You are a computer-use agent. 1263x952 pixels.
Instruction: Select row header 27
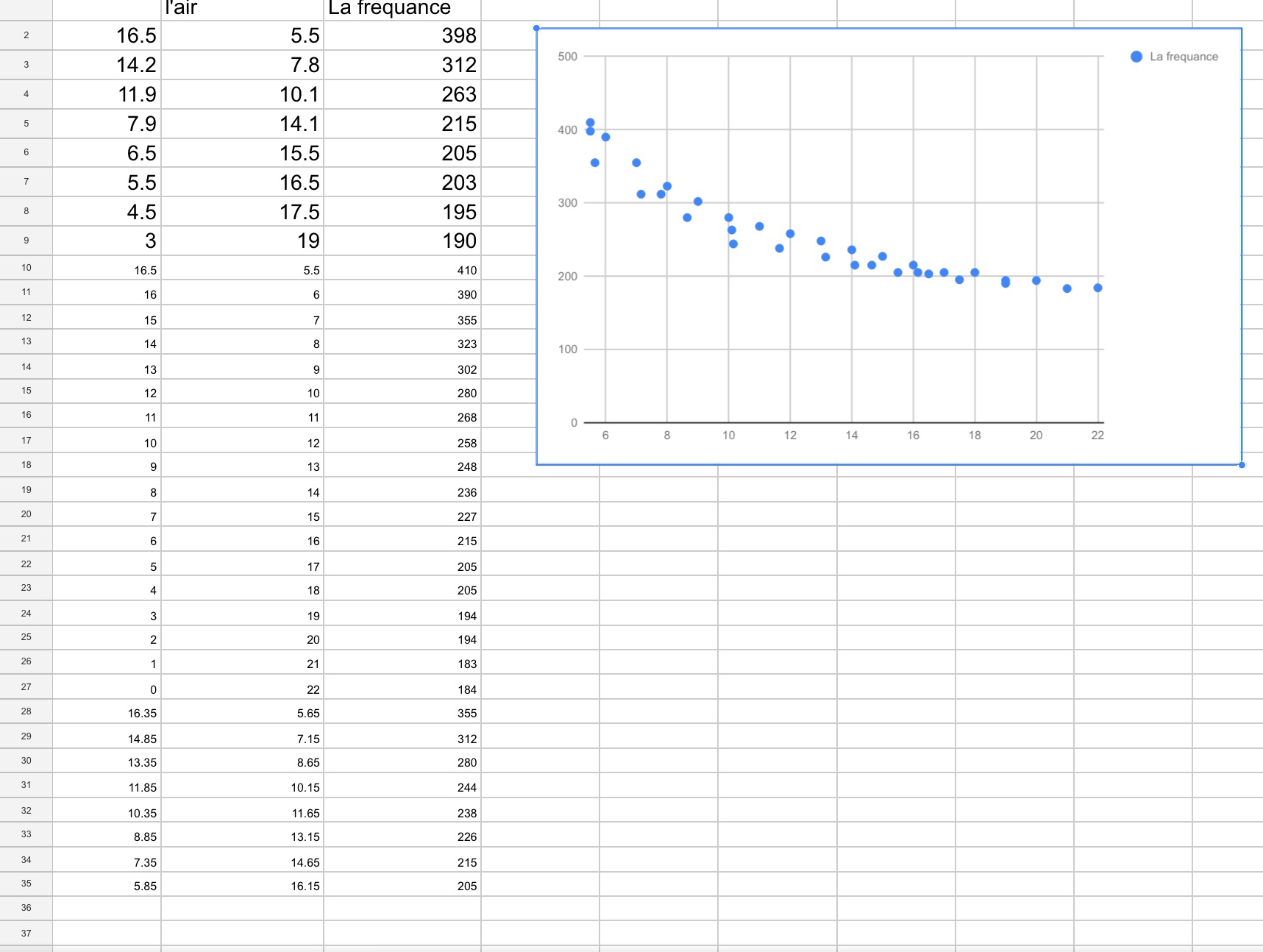click(x=26, y=687)
